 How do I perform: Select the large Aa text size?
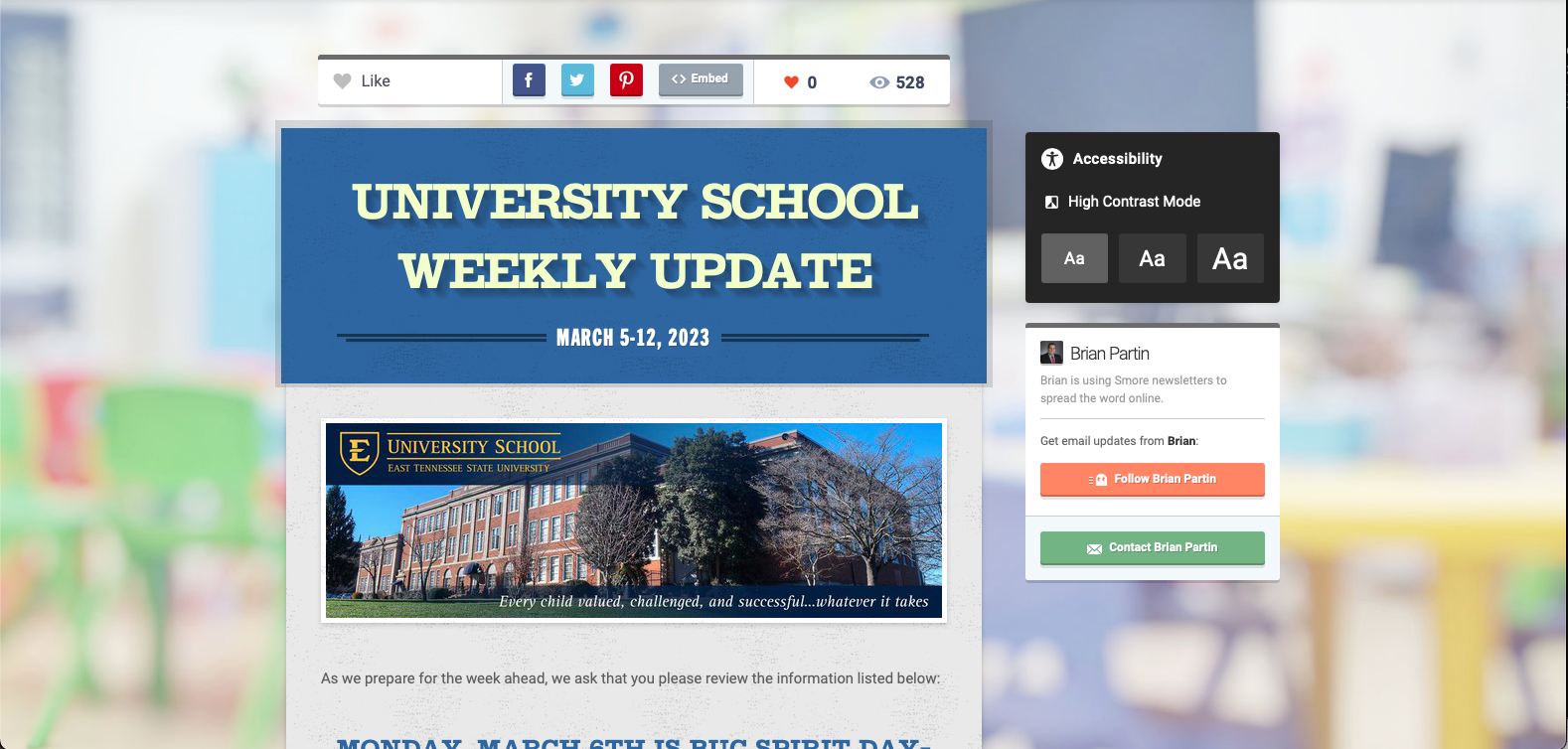(1230, 258)
